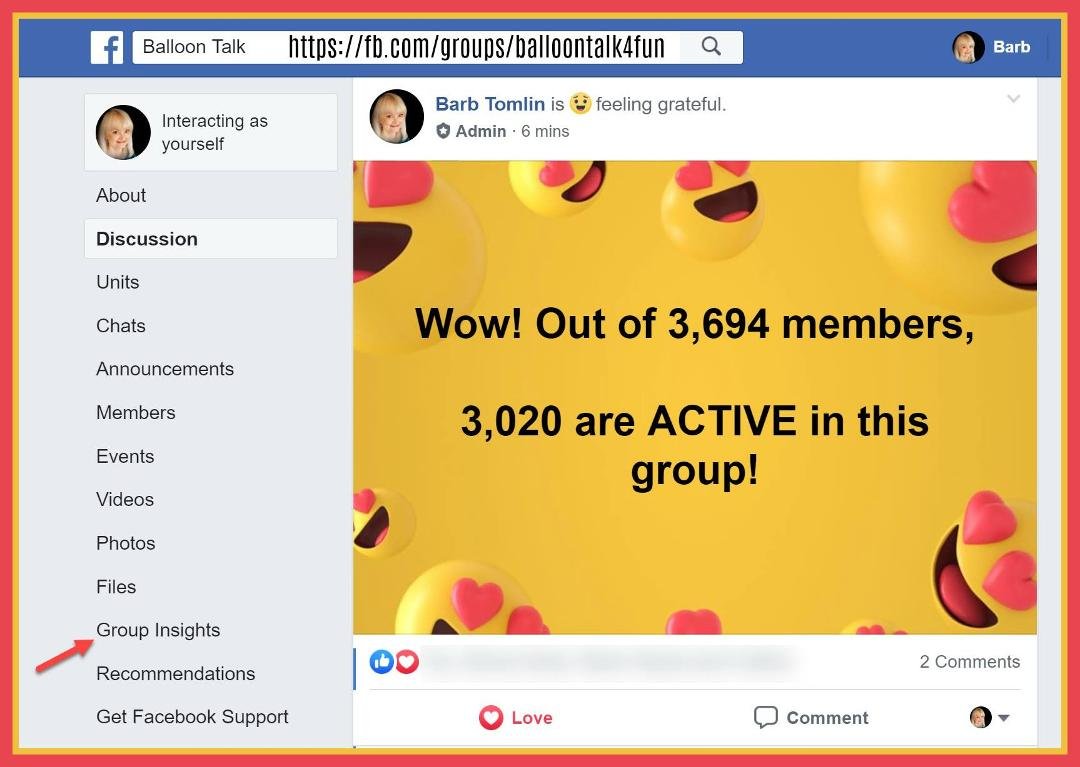Open Announcements
The image size is (1080, 767).
[165, 368]
